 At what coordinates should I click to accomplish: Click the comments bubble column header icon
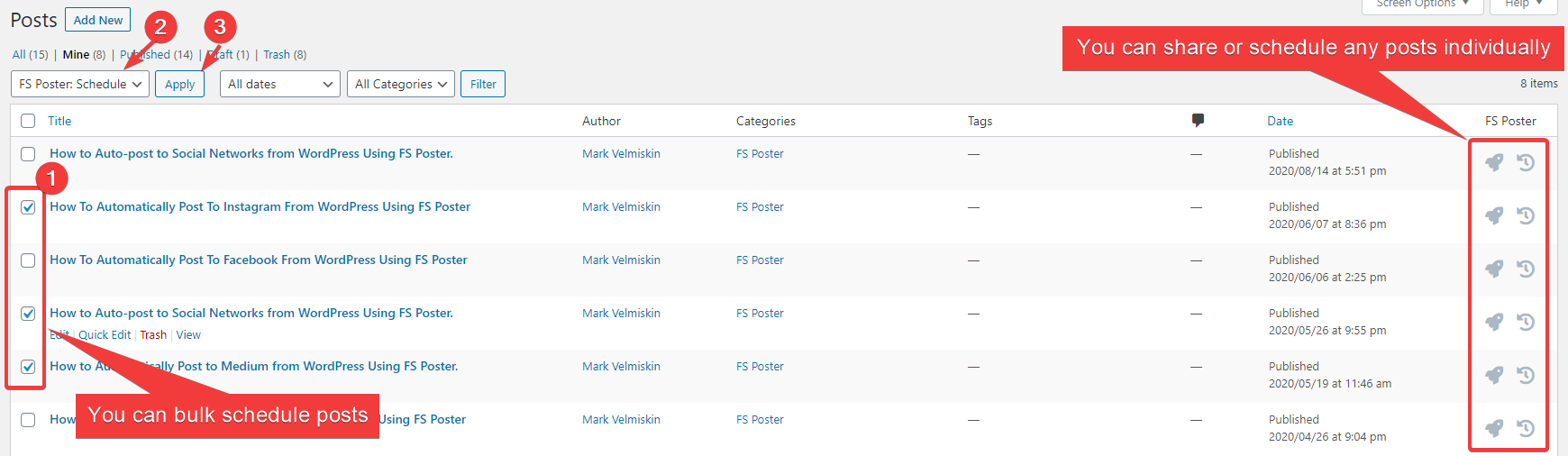pyautogui.click(x=1198, y=120)
